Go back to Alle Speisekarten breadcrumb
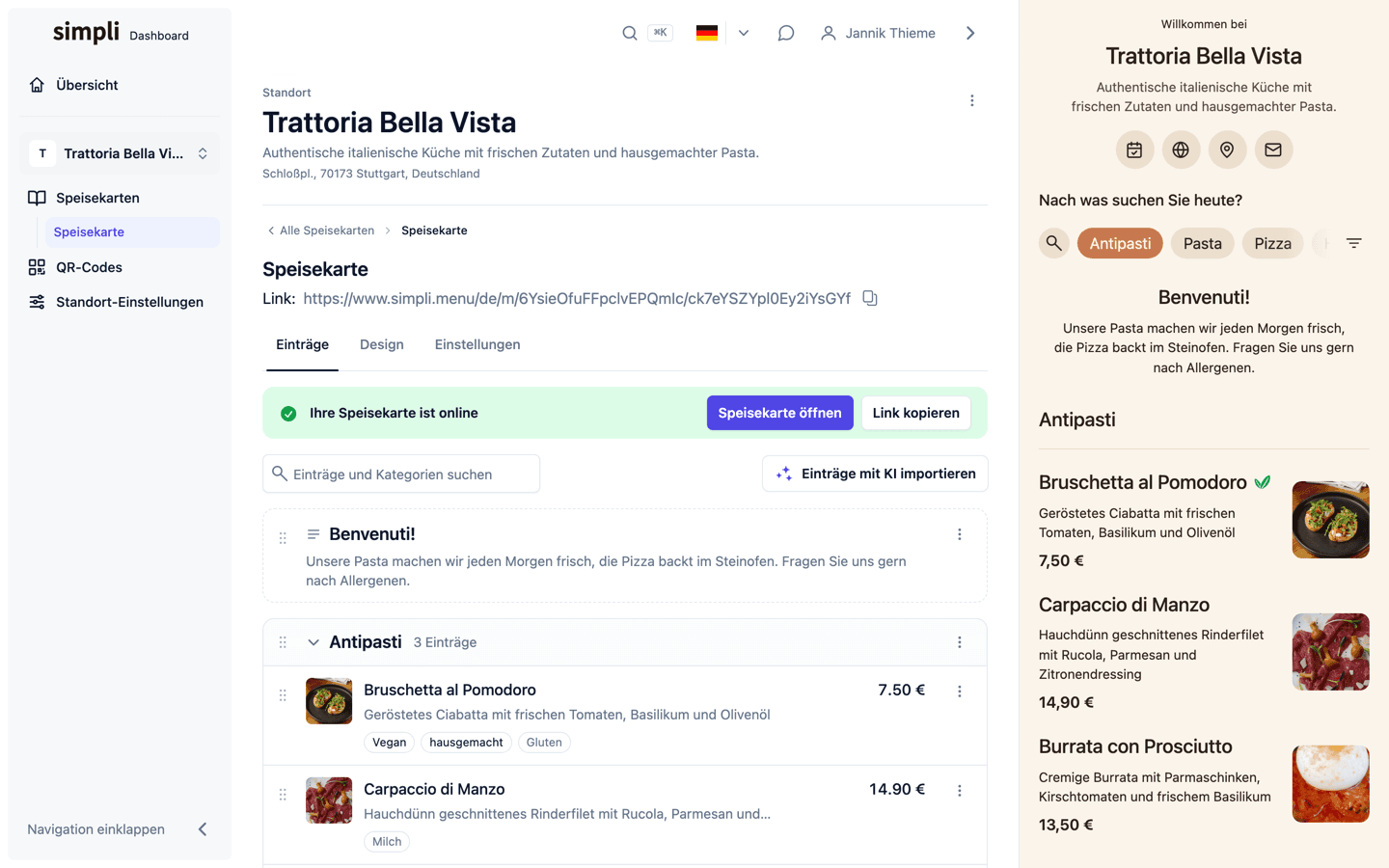Viewport: 1389px width, 868px height. [x=320, y=231]
